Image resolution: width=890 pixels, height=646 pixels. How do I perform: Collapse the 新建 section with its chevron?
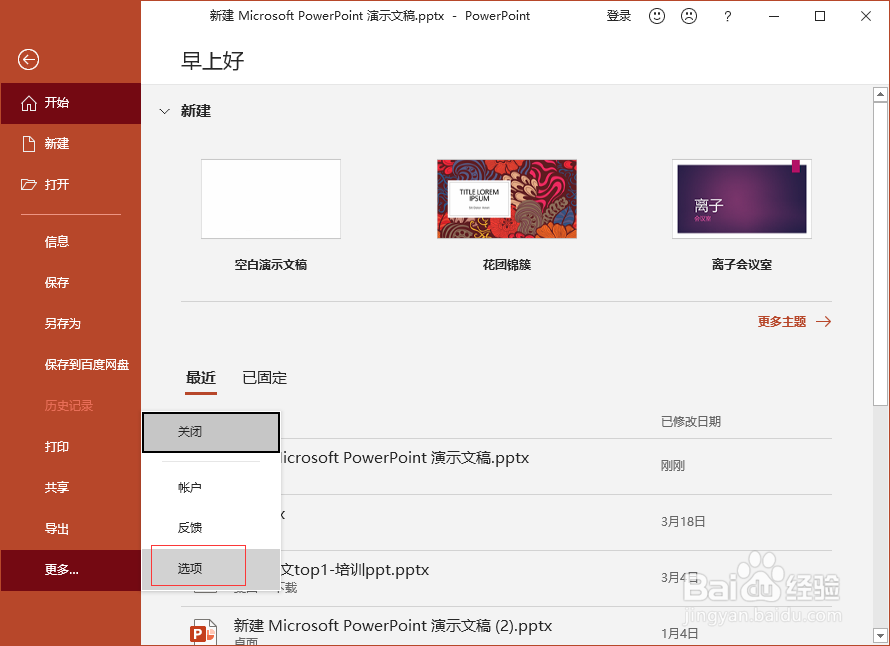(164, 111)
